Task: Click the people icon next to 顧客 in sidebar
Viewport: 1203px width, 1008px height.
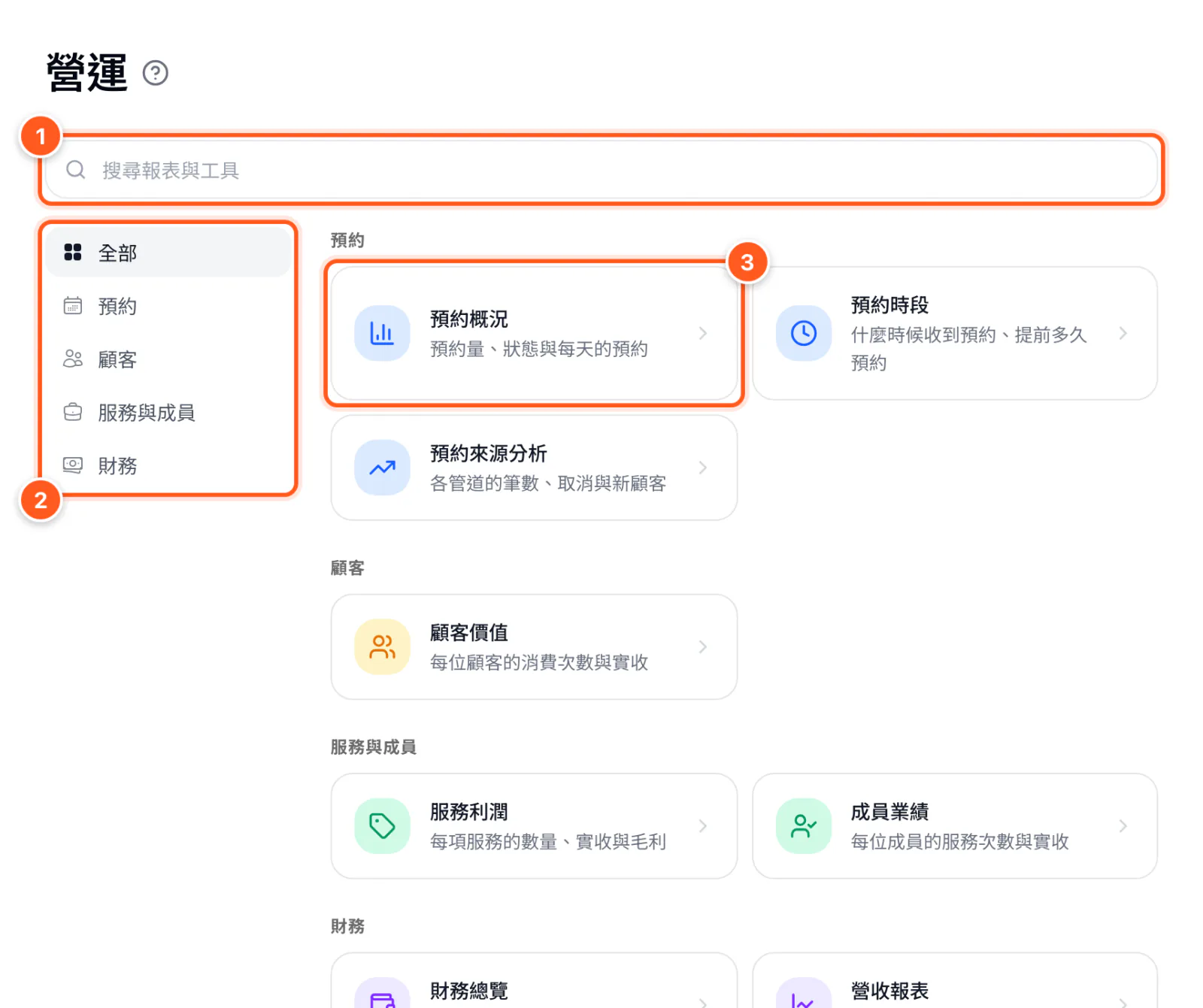Action: 73,359
